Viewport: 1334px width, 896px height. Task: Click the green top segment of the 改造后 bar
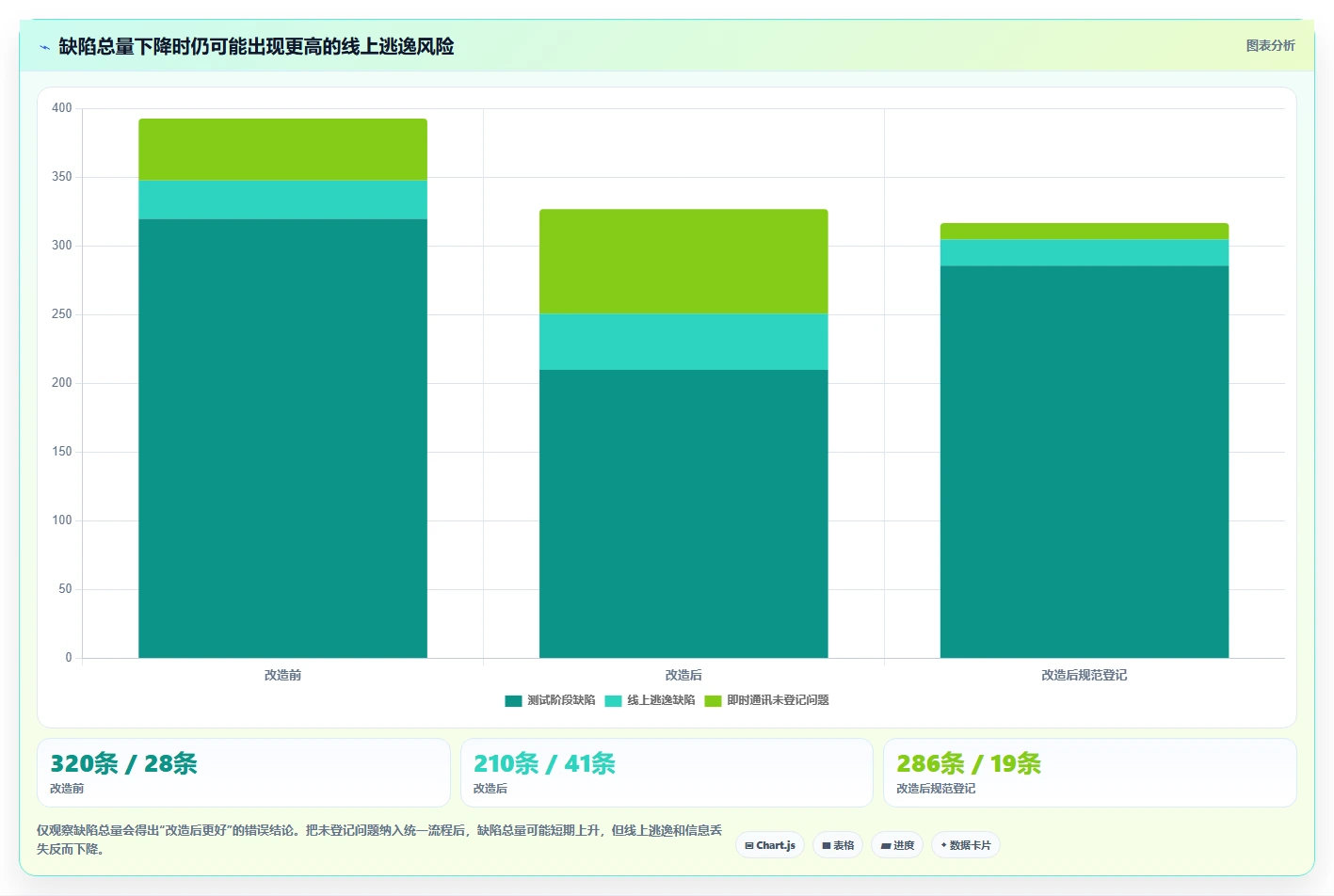683,262
